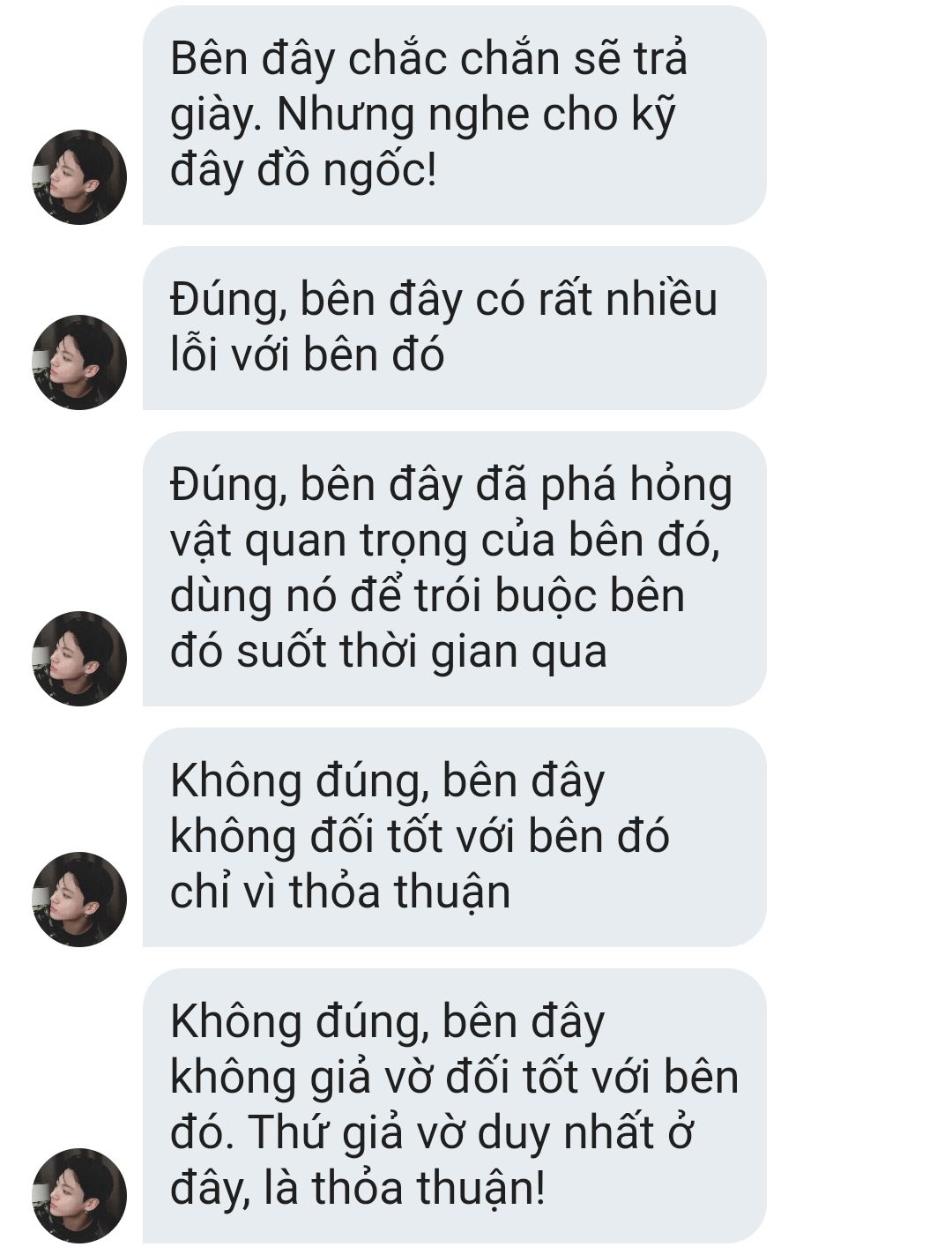Screen dimensions: 952x1247
Task: Click the line 'đó suốt thời gian qua'
Action: pyautogui.click(x=389, y=651)
